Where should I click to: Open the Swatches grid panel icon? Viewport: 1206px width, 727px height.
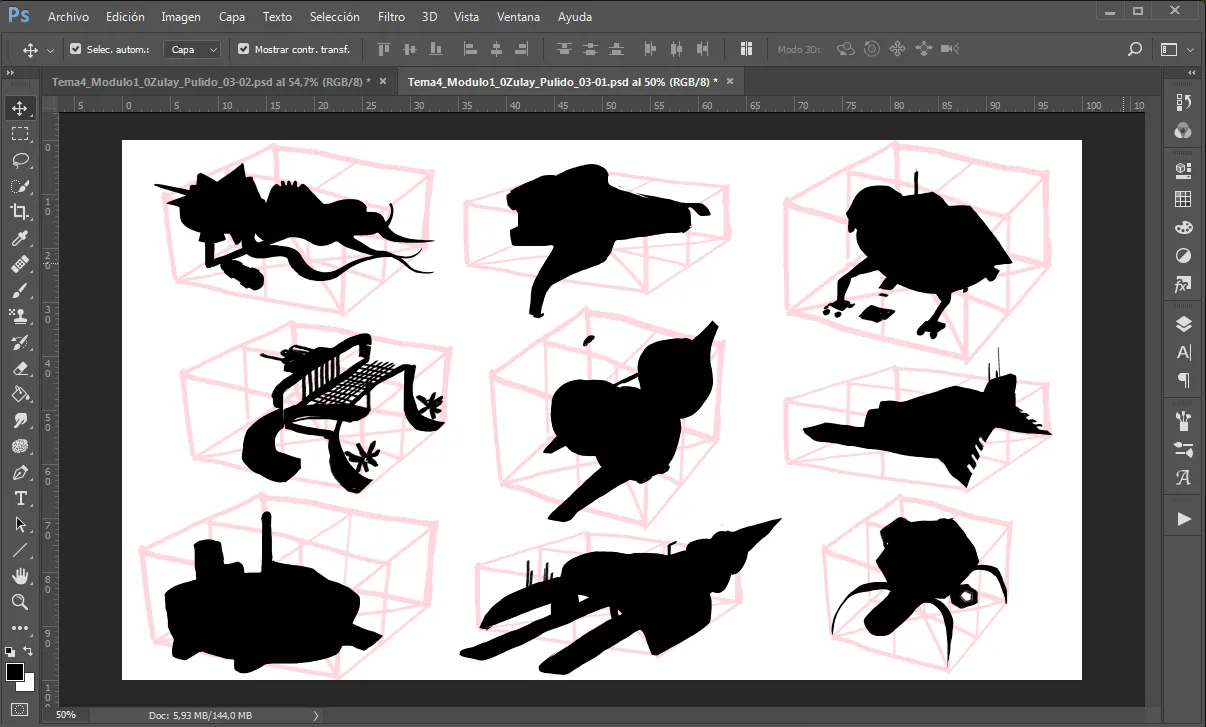pyautogui.click(x=1184, y=199)
